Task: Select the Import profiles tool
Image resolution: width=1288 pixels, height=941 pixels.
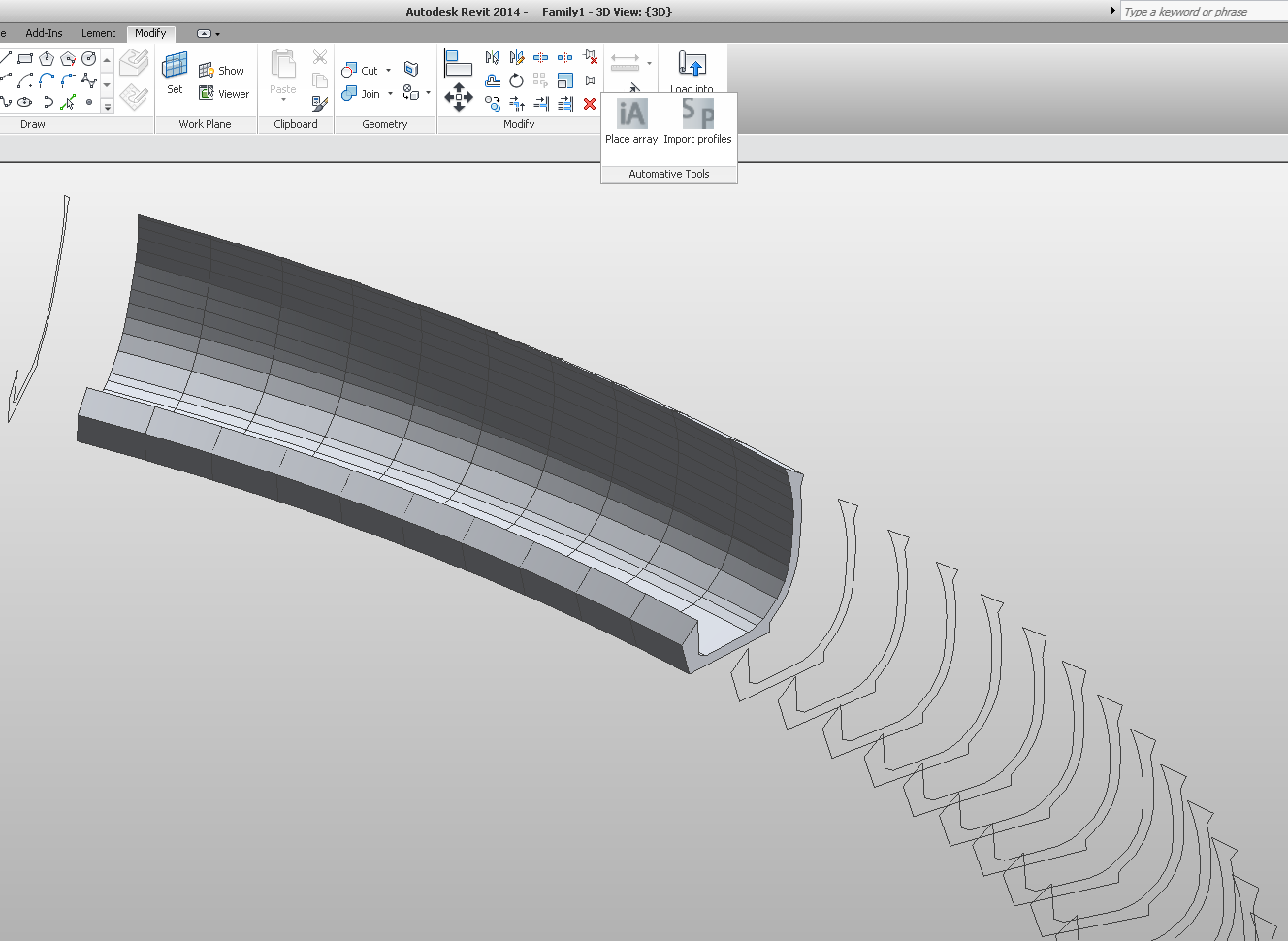Action: [x=697, y=116]
